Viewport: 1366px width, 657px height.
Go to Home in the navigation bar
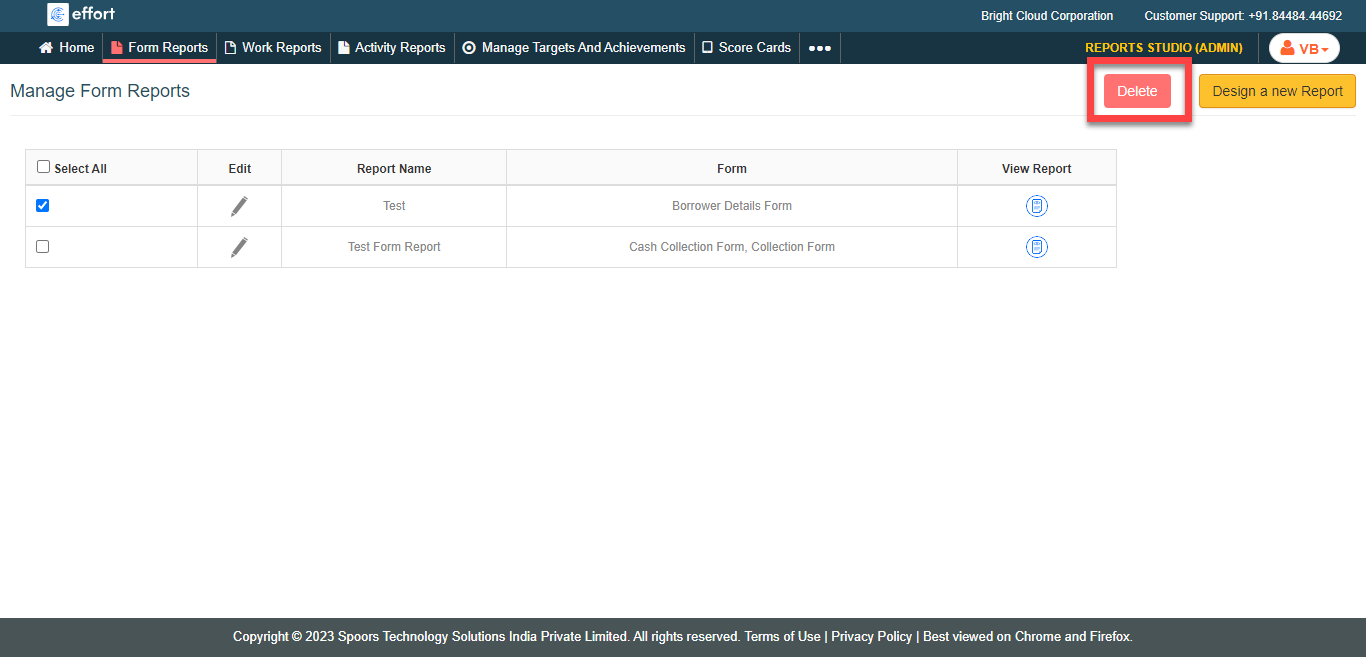(67, 48)
